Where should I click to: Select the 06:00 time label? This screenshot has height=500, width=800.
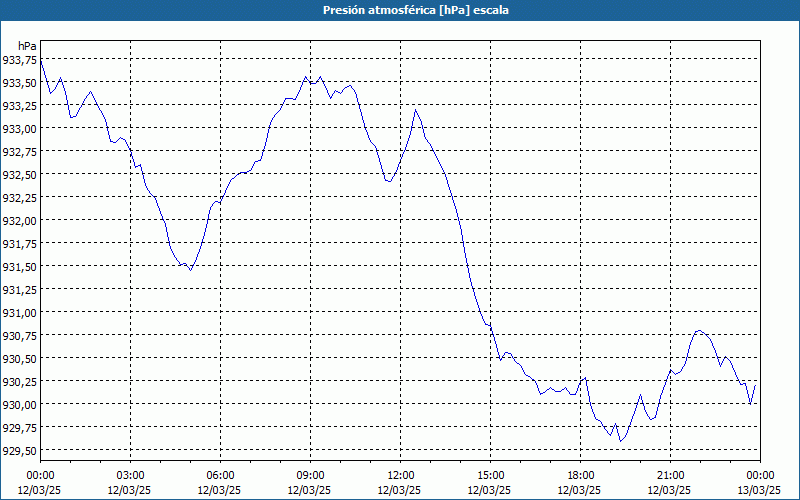click(x=220, y=476)
